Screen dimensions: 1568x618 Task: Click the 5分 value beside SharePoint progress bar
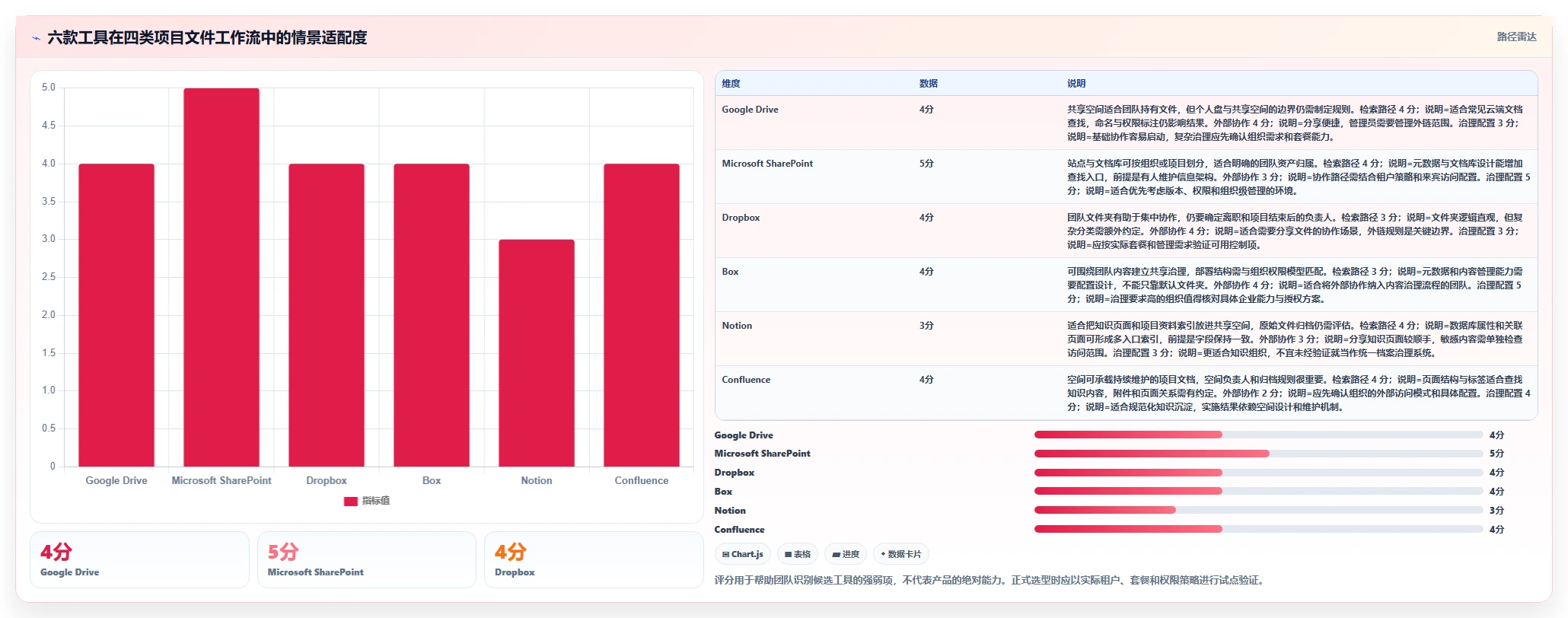(x=1496, y=454)
